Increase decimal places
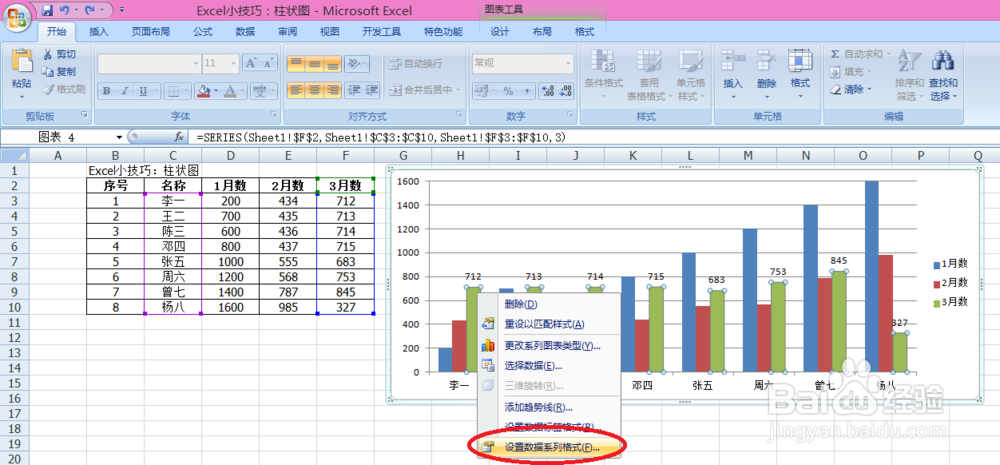This screenshot has height=465, width=1000. tap(547, 91)
